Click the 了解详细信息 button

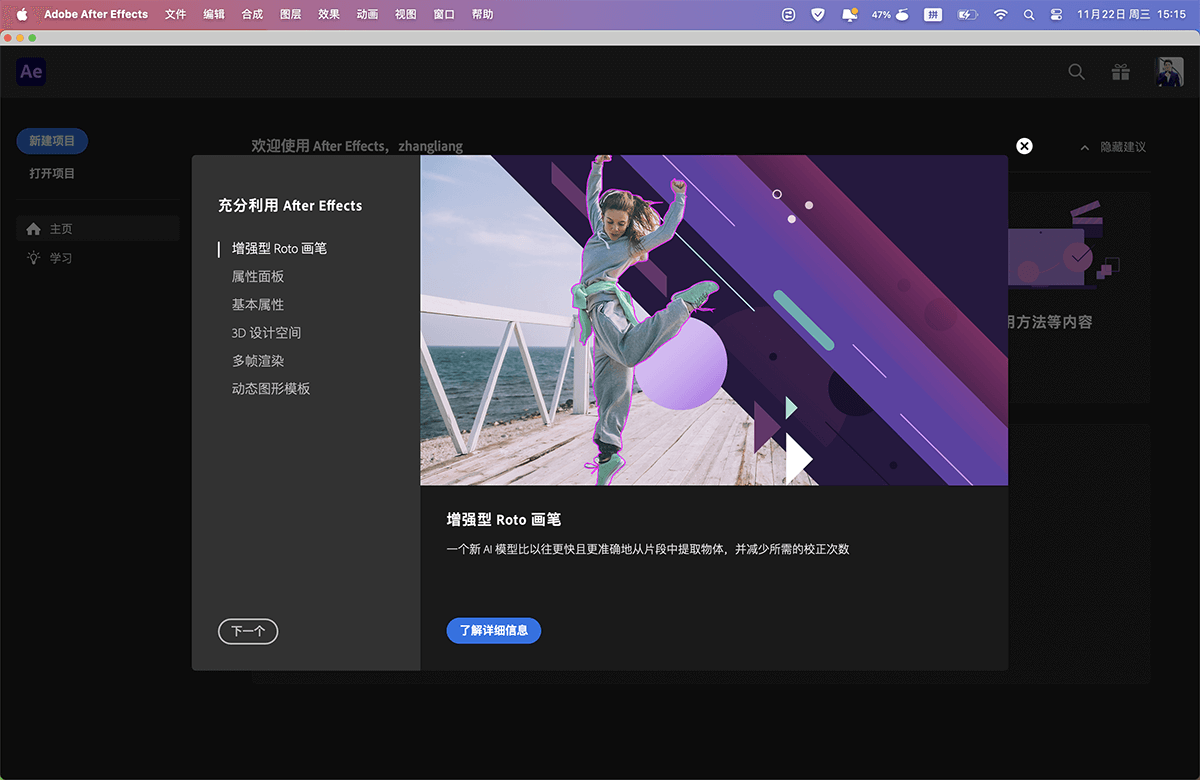(494, 631)
